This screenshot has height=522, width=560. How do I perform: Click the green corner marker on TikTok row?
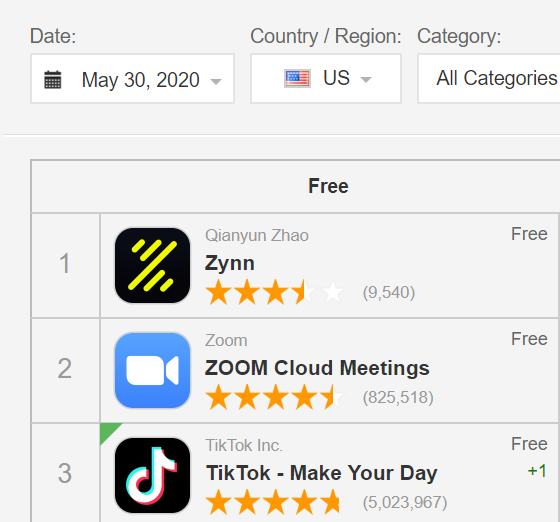coord(108,431)
